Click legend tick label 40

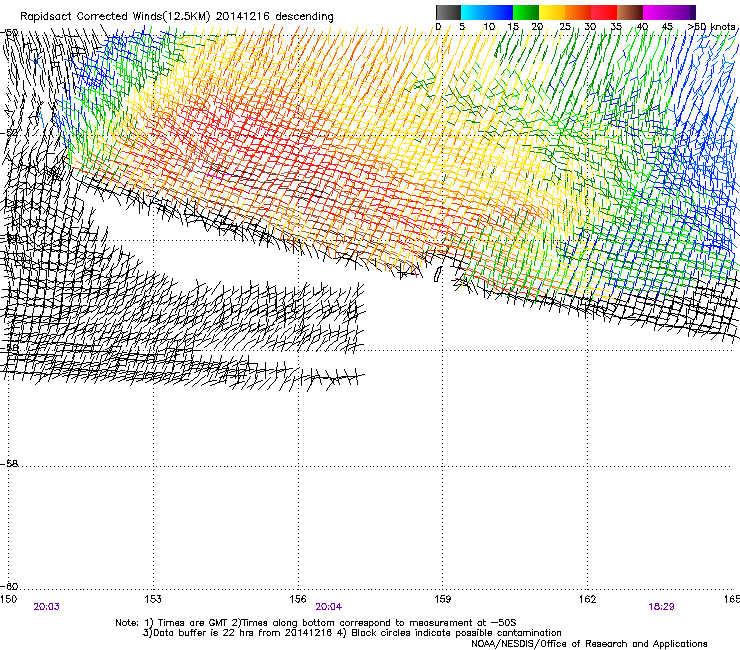pos(642,27)
